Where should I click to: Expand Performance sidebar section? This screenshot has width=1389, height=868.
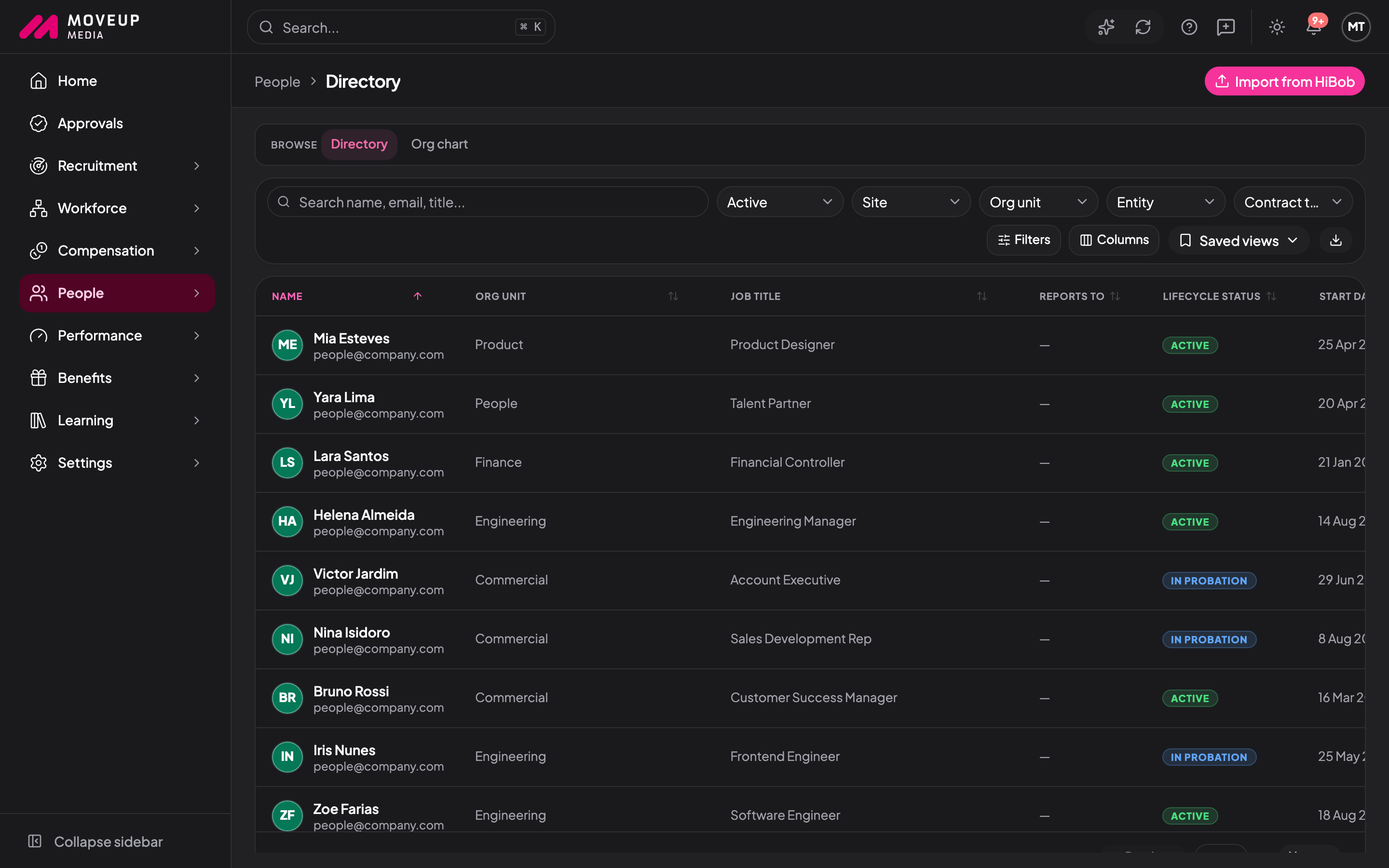pos(117,336)
